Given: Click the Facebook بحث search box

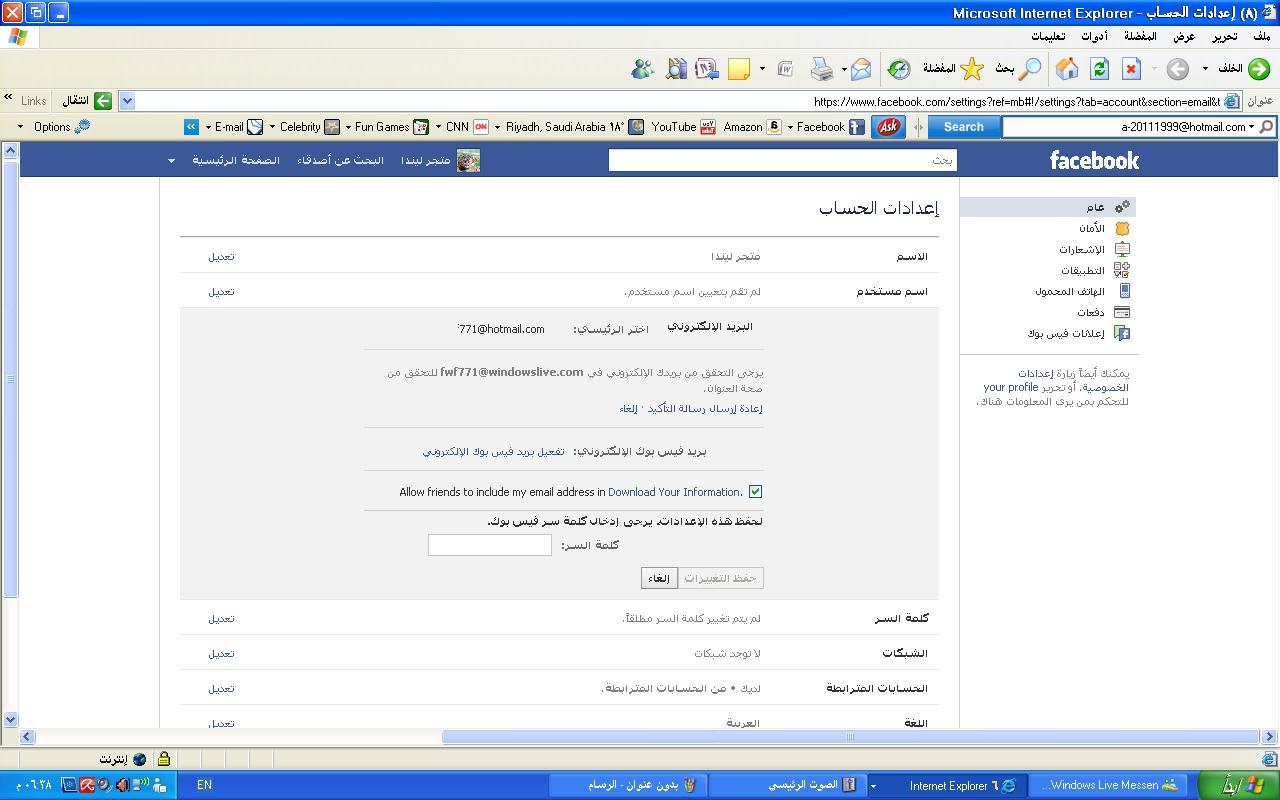Looking at the screenshot, I should pos(783,160).
